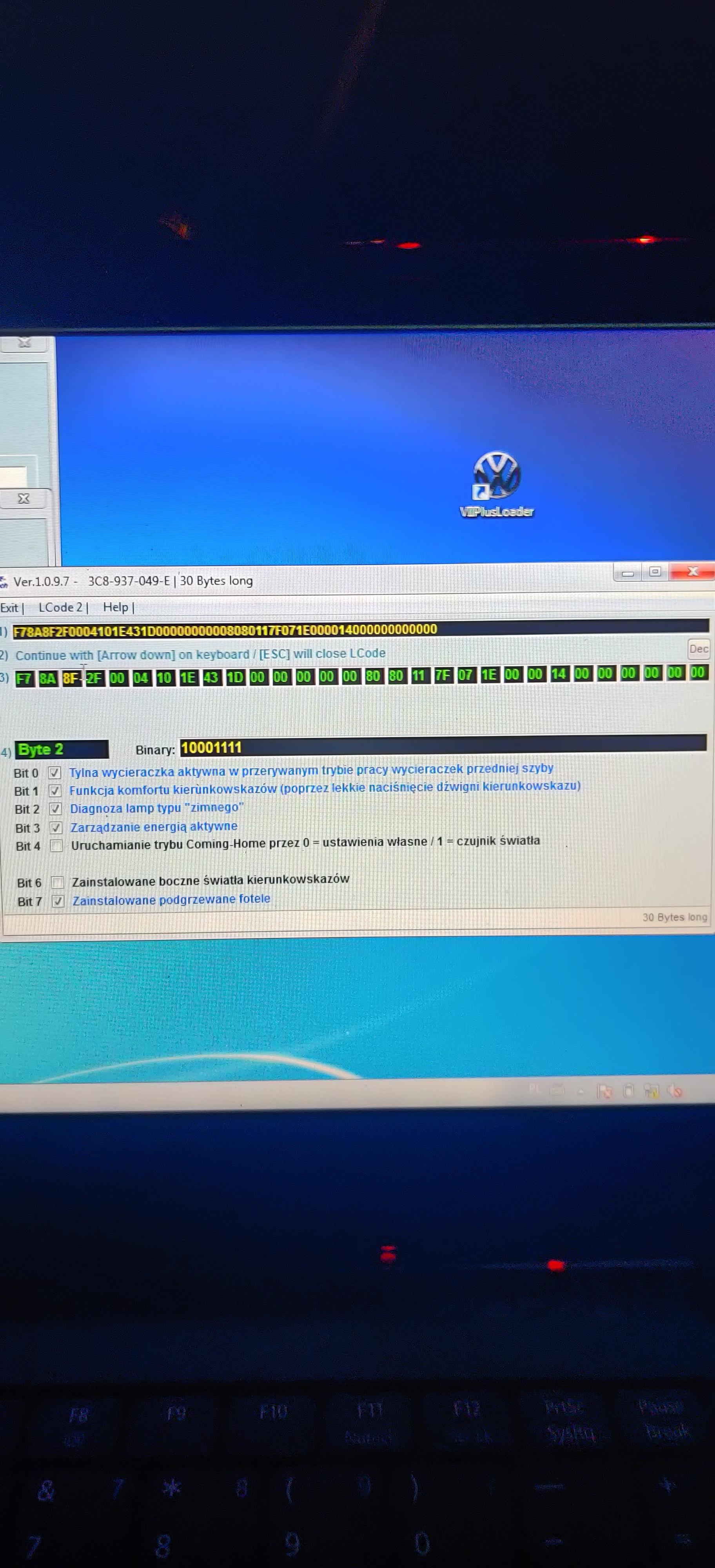The height and width of the screenshot is (1568, 715).
Task: Click the battery icon in system tray
Action: click(x=629, y=1091)
